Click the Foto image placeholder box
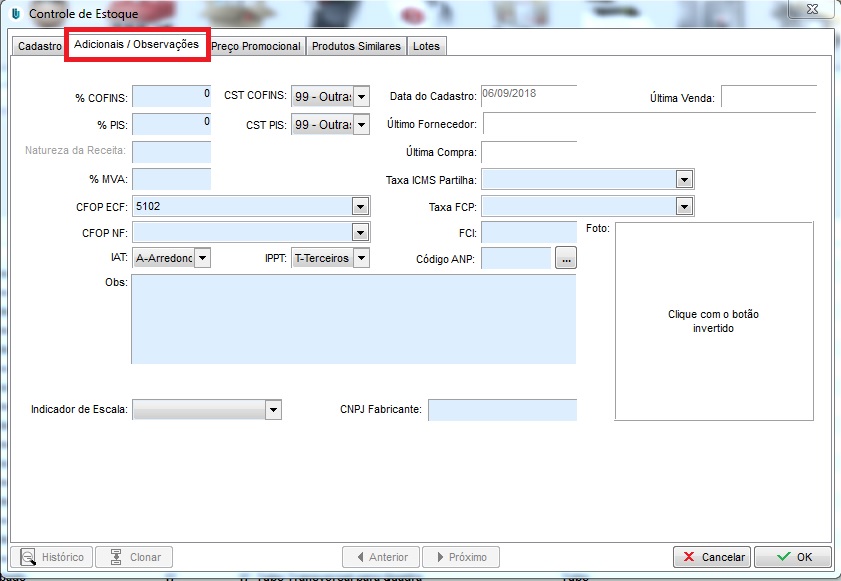The image size is (841, 581). coord(713,321)
